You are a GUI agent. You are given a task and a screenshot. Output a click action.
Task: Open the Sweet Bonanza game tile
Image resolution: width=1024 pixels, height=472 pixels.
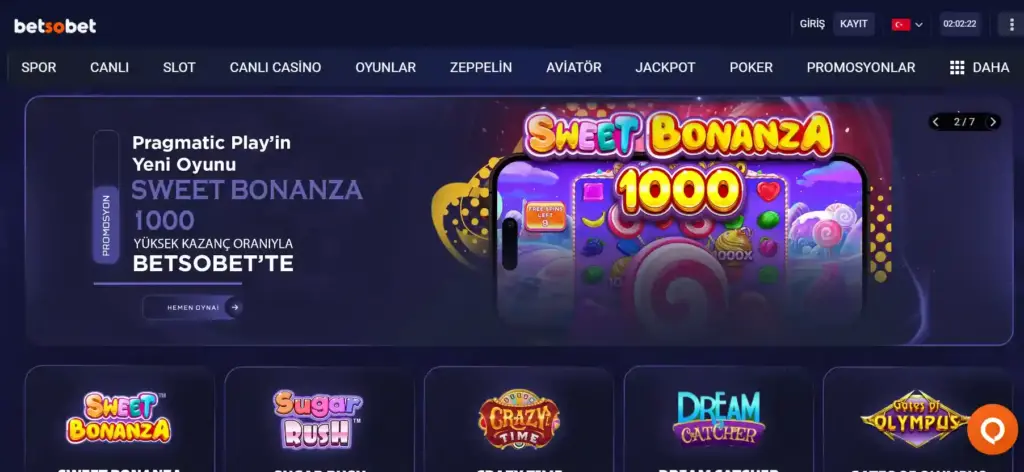click(120, 419)
